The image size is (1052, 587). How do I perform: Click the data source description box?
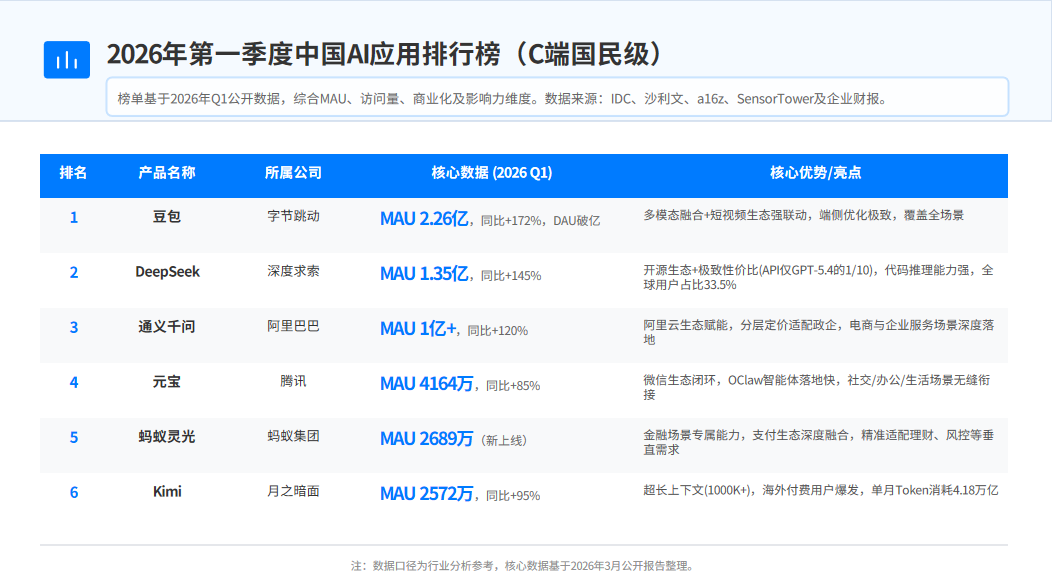(557, 97)
